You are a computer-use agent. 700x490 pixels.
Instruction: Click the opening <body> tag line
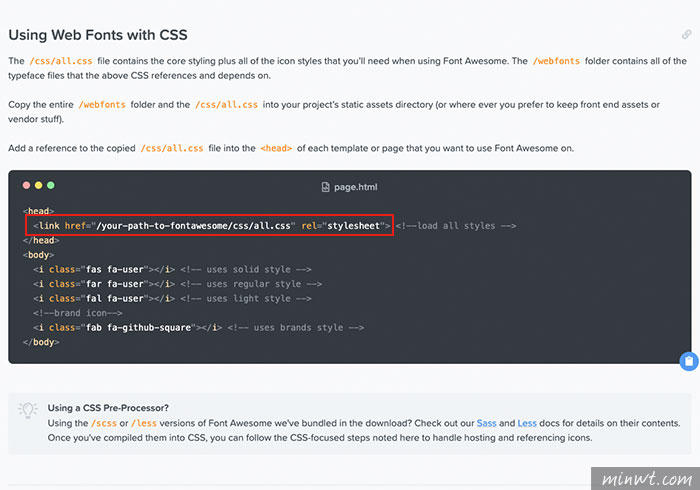(x=38, y=255)
